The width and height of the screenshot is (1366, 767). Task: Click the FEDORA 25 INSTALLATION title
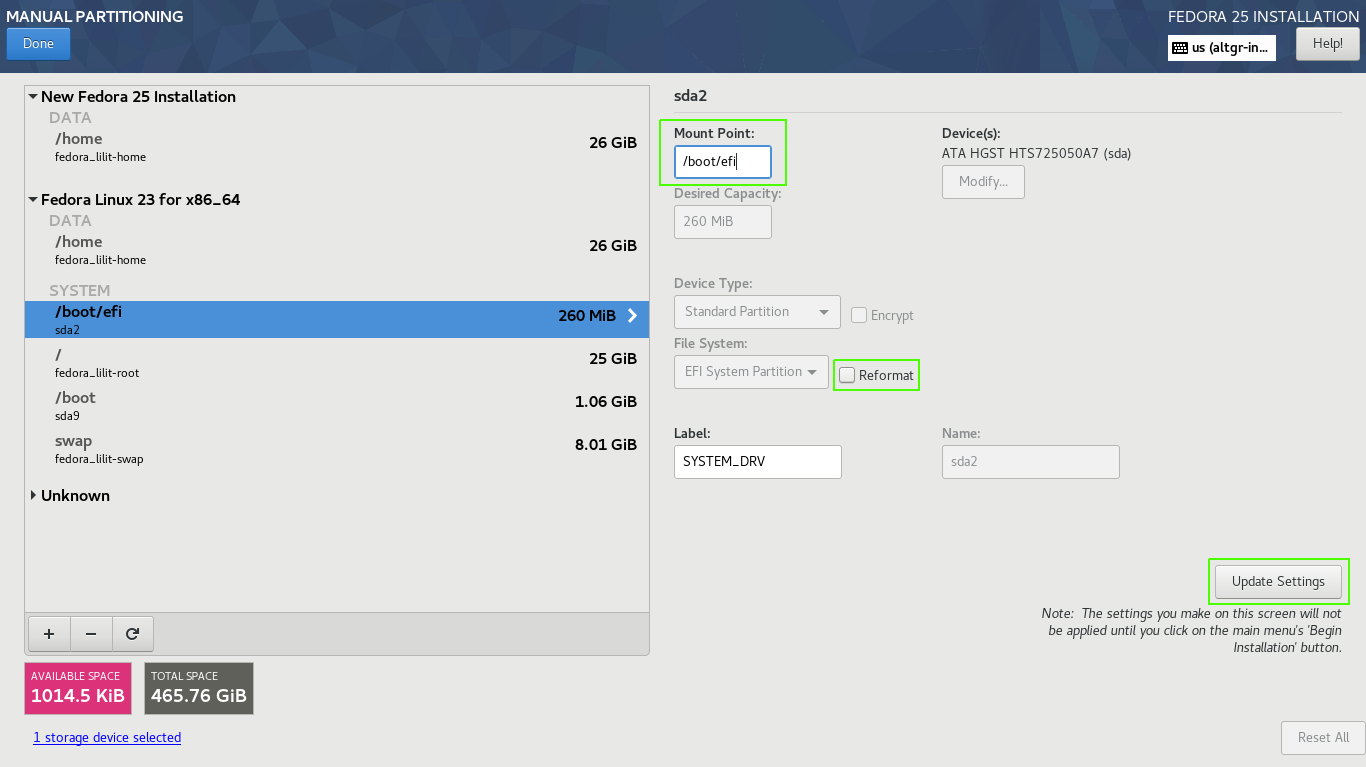[1263, 17]
